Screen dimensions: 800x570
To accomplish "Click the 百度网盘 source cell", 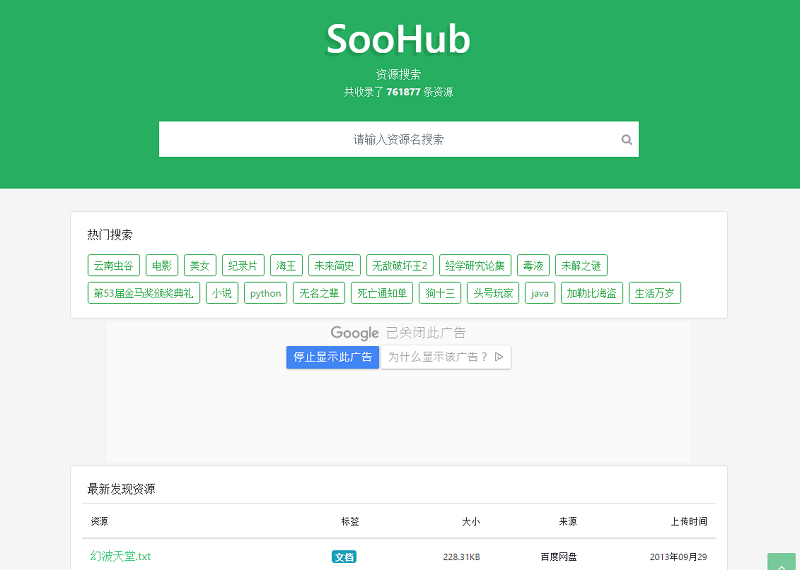I will [559, 557].
